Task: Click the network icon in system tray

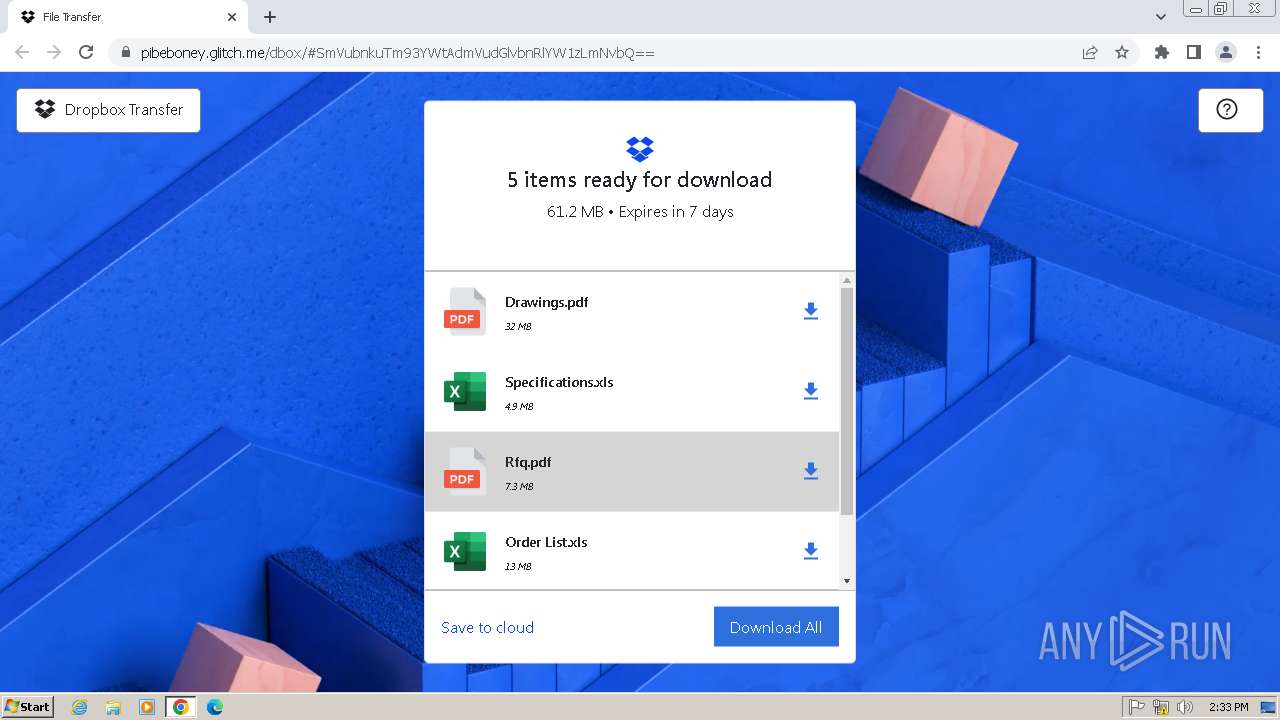Action: pyautogui.click(x=1161, y=707)
